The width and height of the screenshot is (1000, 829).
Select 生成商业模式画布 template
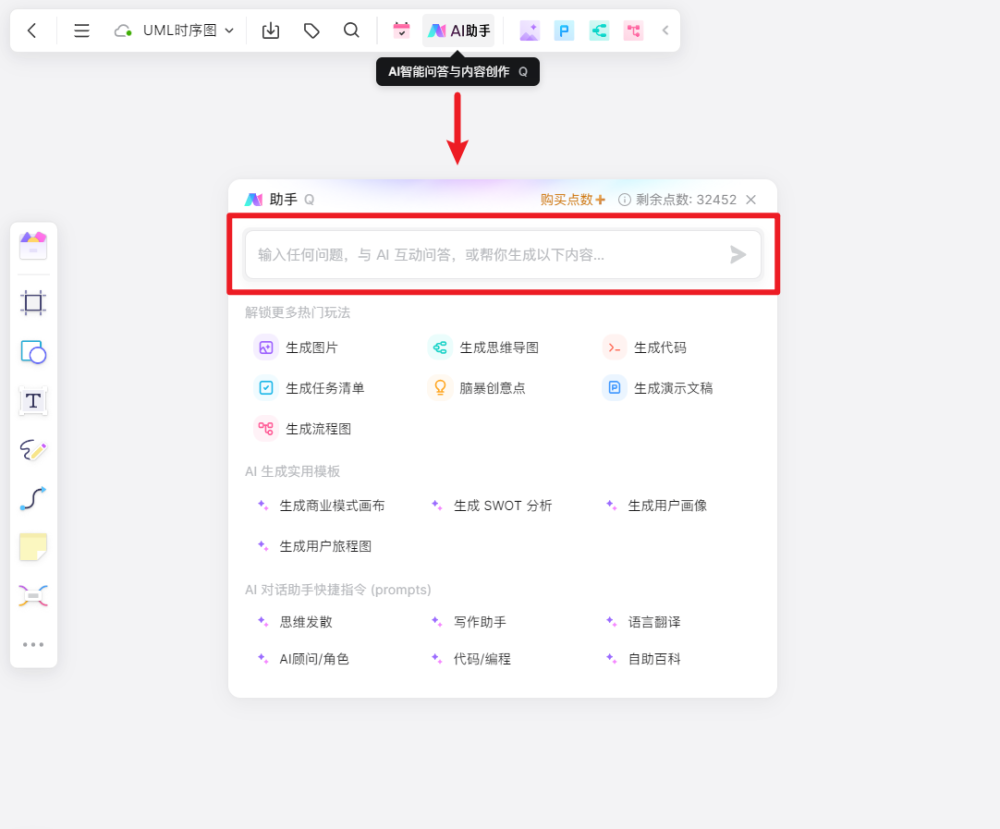(321, 506)
